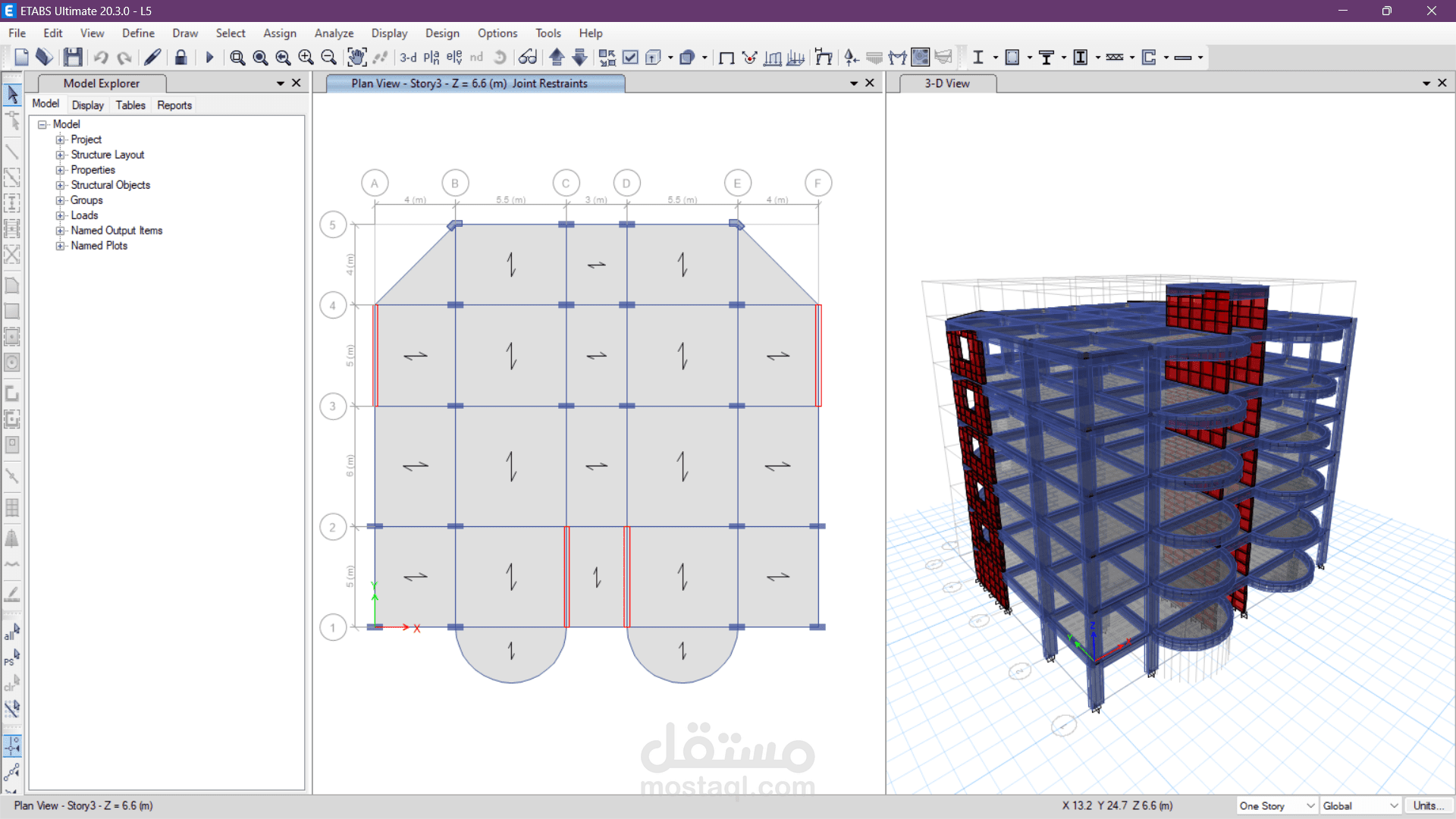Image resolution: width=1456 pixels, height=819 pixels.
Task: Toggle object shrink display
Action: point(607,57)
